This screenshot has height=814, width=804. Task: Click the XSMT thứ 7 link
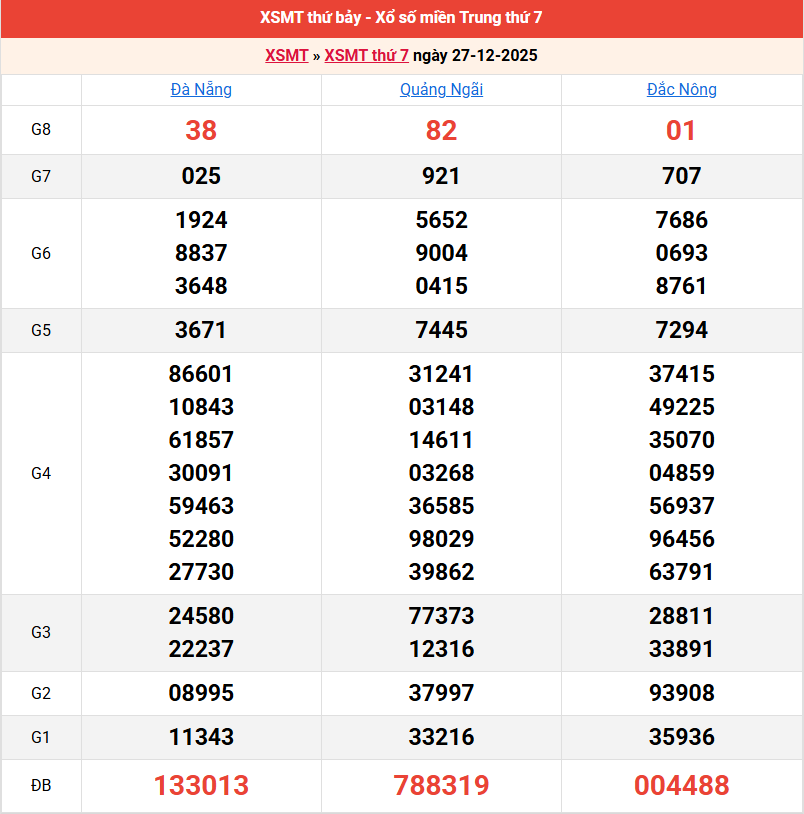pos(367,56)
